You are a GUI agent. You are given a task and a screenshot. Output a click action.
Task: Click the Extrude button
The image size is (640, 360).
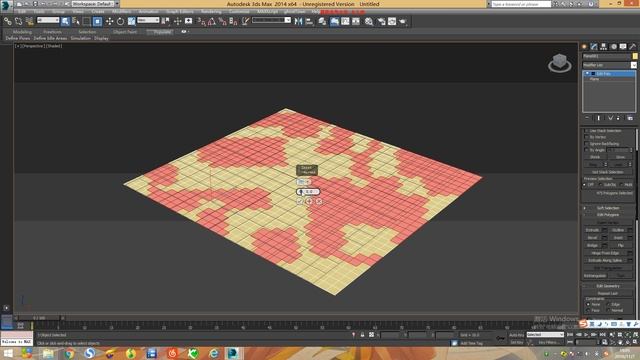click(x=592, y=230)
